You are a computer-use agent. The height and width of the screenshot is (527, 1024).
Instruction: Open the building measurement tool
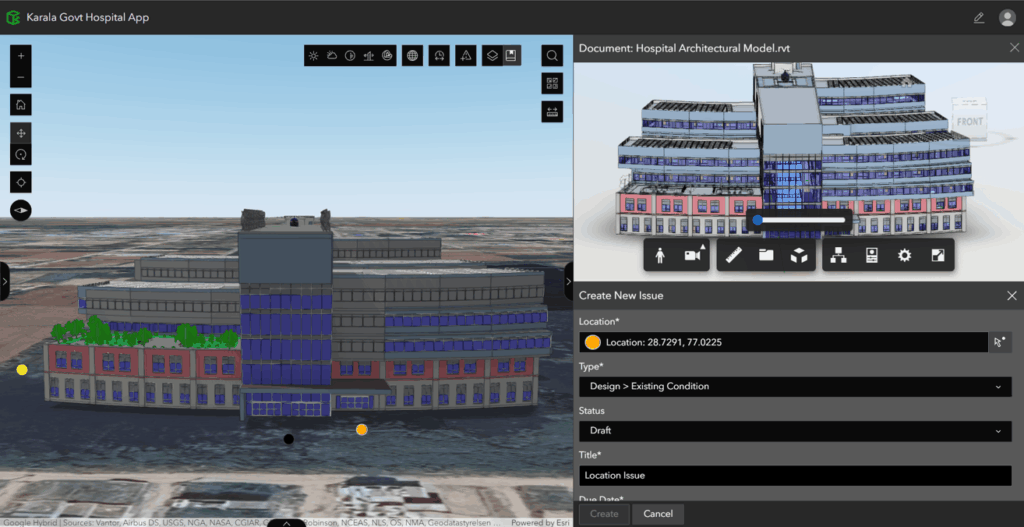(368, 56)
